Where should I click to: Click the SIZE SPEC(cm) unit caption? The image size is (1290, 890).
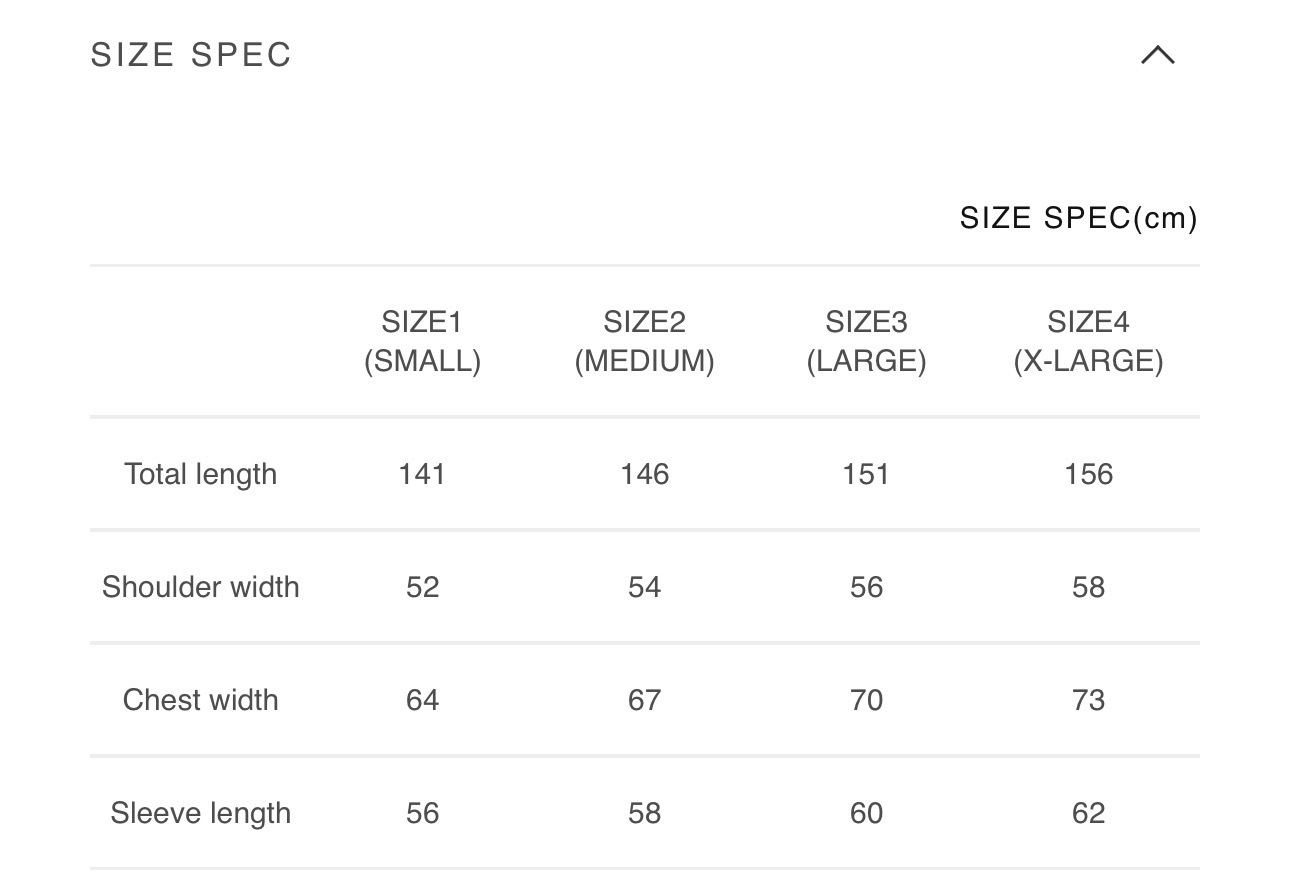point(1078,218)
